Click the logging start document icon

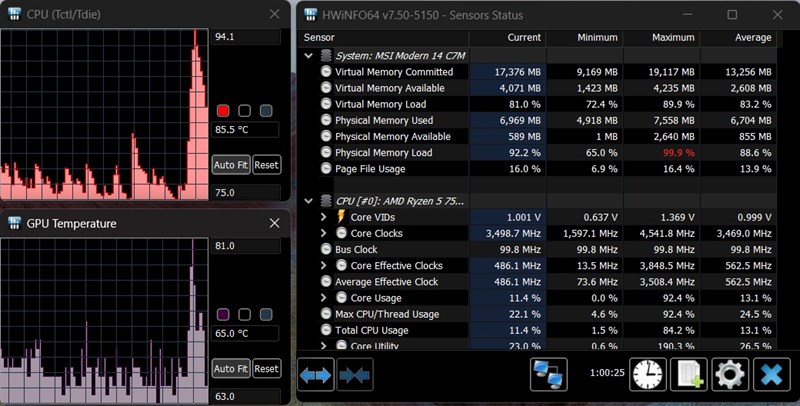point(689,375)
